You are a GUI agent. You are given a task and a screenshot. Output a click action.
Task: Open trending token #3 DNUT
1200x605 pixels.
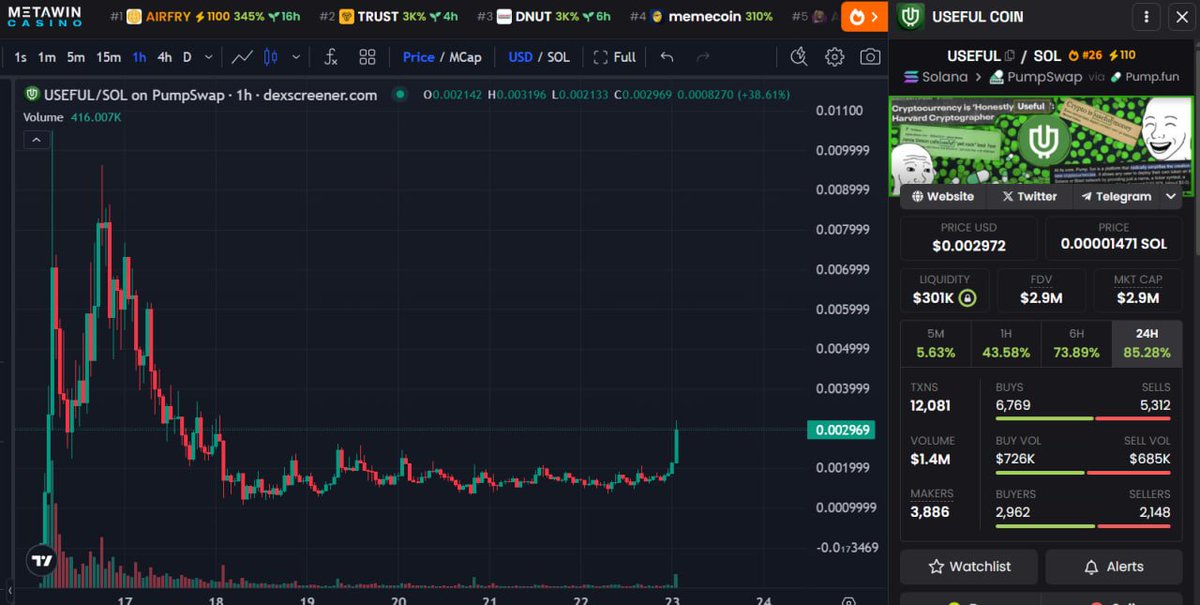546,16
